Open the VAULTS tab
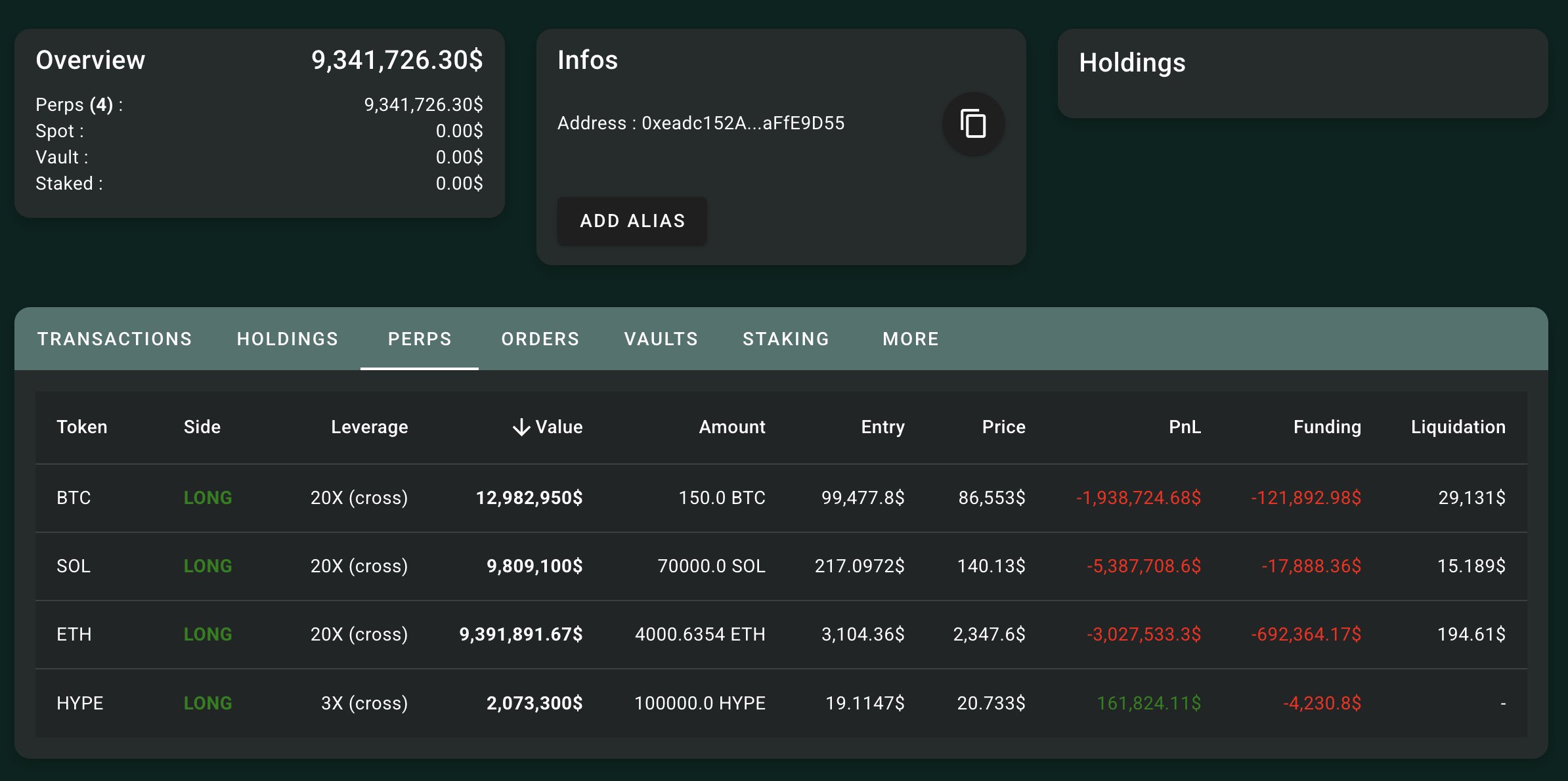The width and height of the screenshot is (1568, 781). 661,339
